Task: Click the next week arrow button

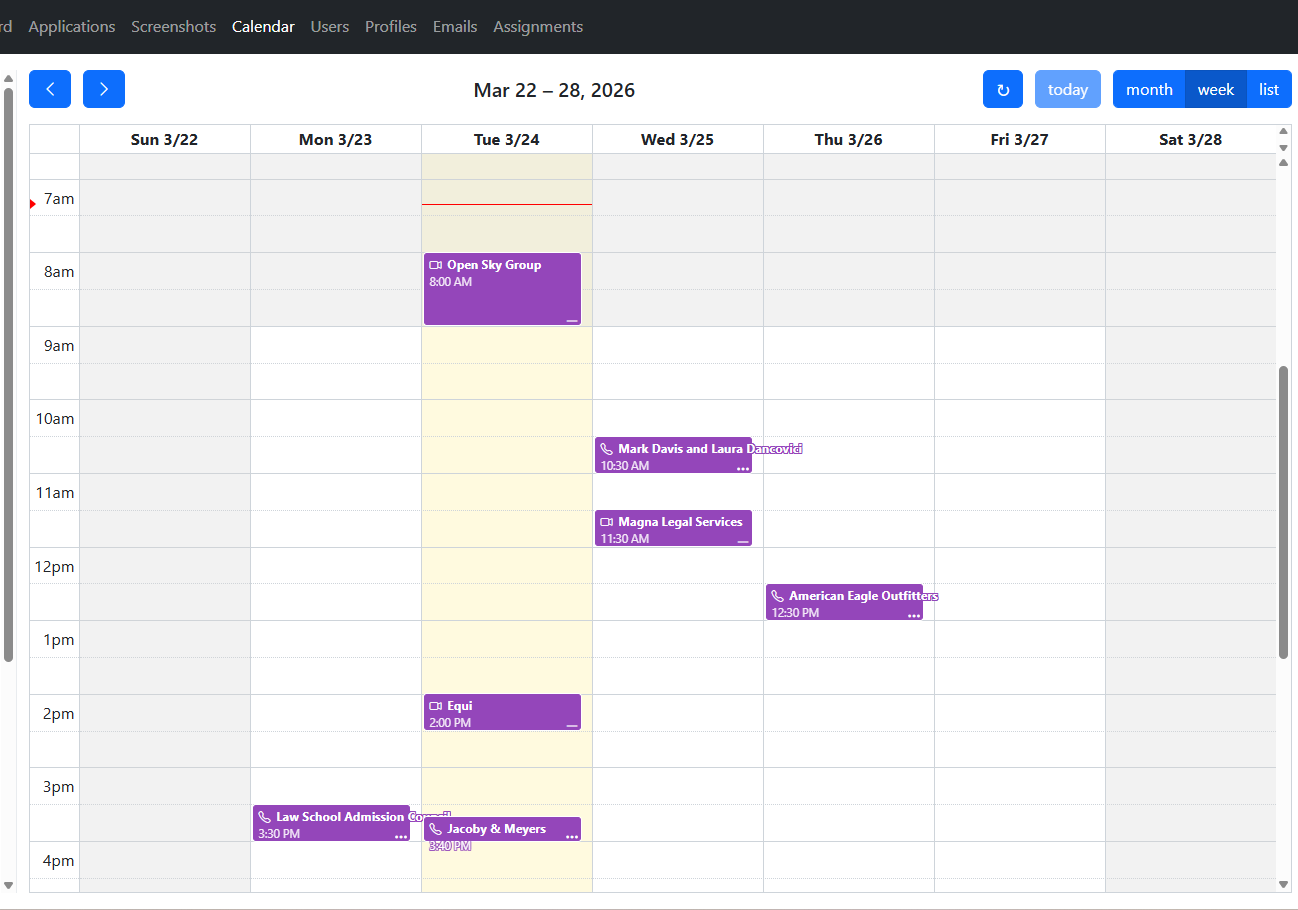Action: [104, 89]
